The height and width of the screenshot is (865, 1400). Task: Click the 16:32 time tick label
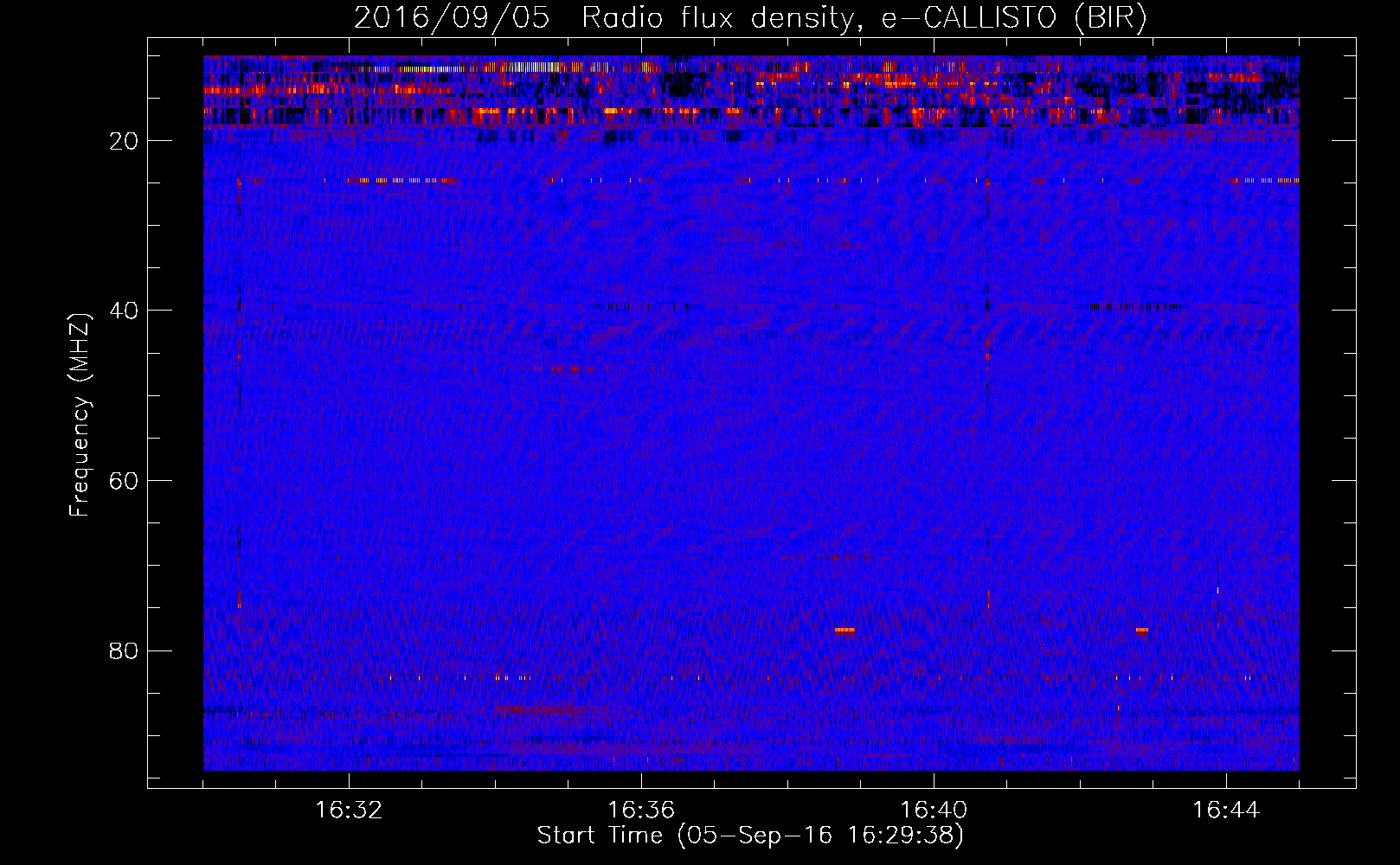coord(349,811)
